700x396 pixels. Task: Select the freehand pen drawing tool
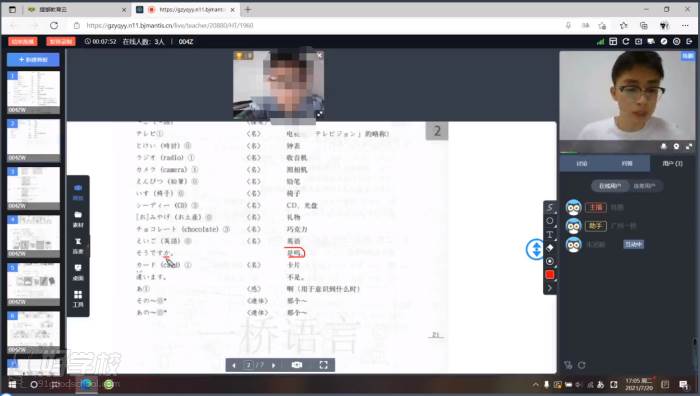(550, 207)
